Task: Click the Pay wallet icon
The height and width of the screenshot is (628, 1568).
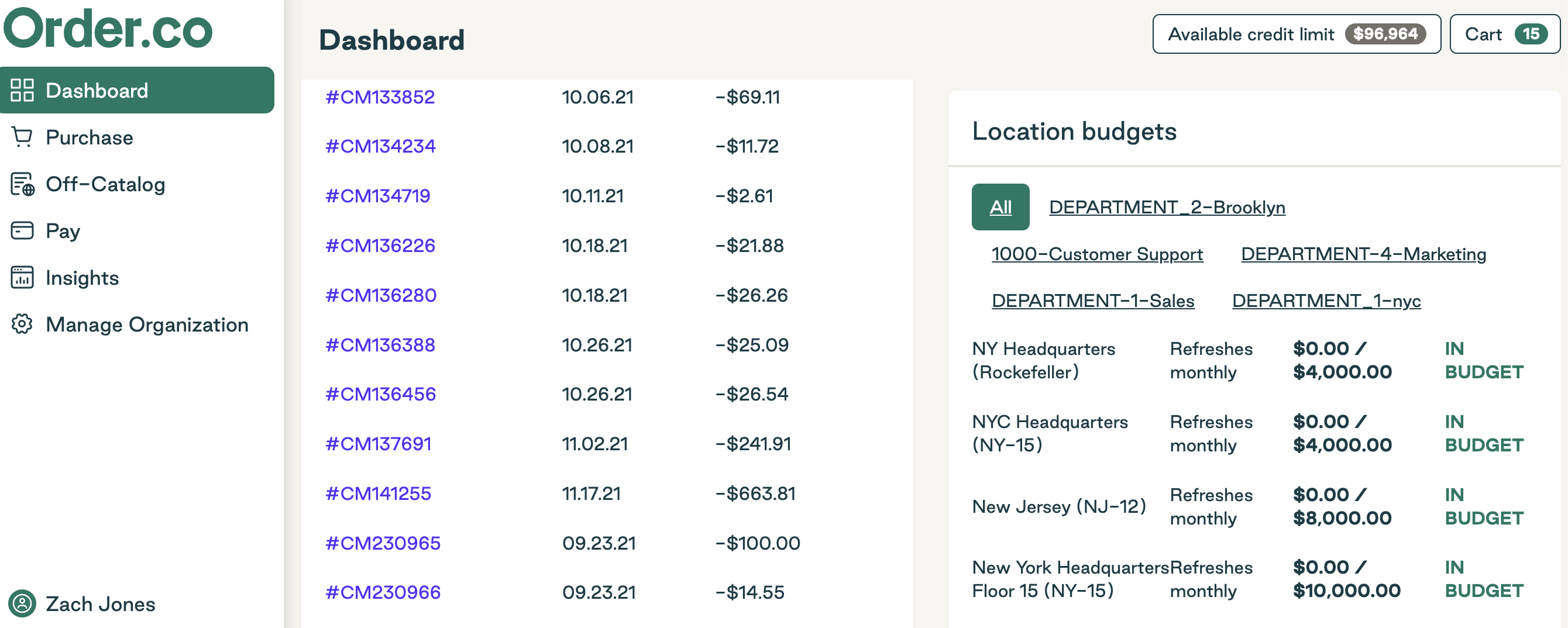Action: pyautogui.click(x=22, y=230)
